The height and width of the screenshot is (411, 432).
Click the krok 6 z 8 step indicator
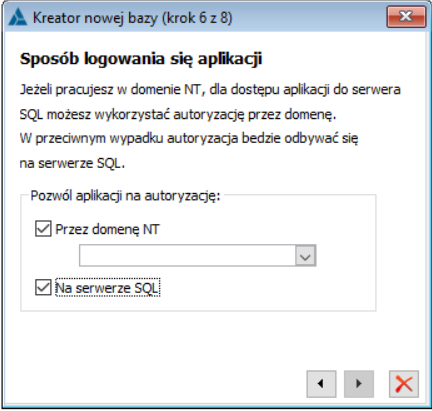click(x=197, y=18)
